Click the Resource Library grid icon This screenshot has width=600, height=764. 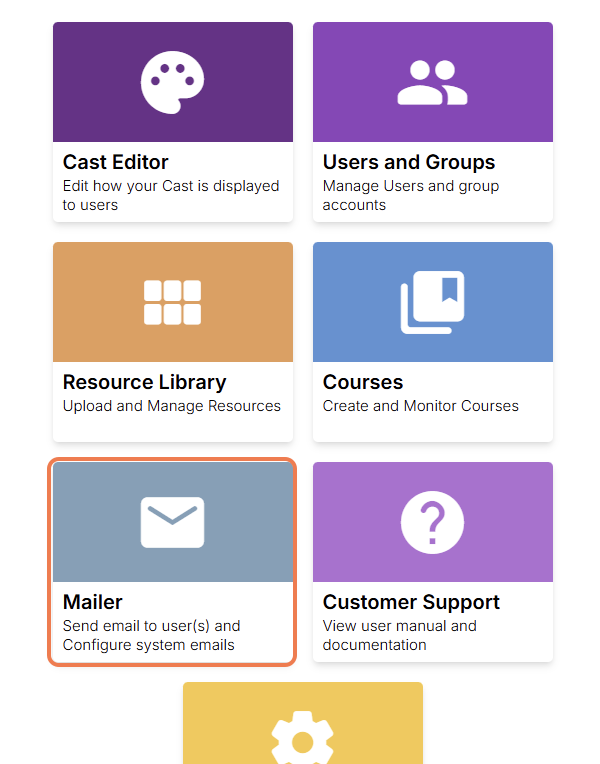pos(172,302)
